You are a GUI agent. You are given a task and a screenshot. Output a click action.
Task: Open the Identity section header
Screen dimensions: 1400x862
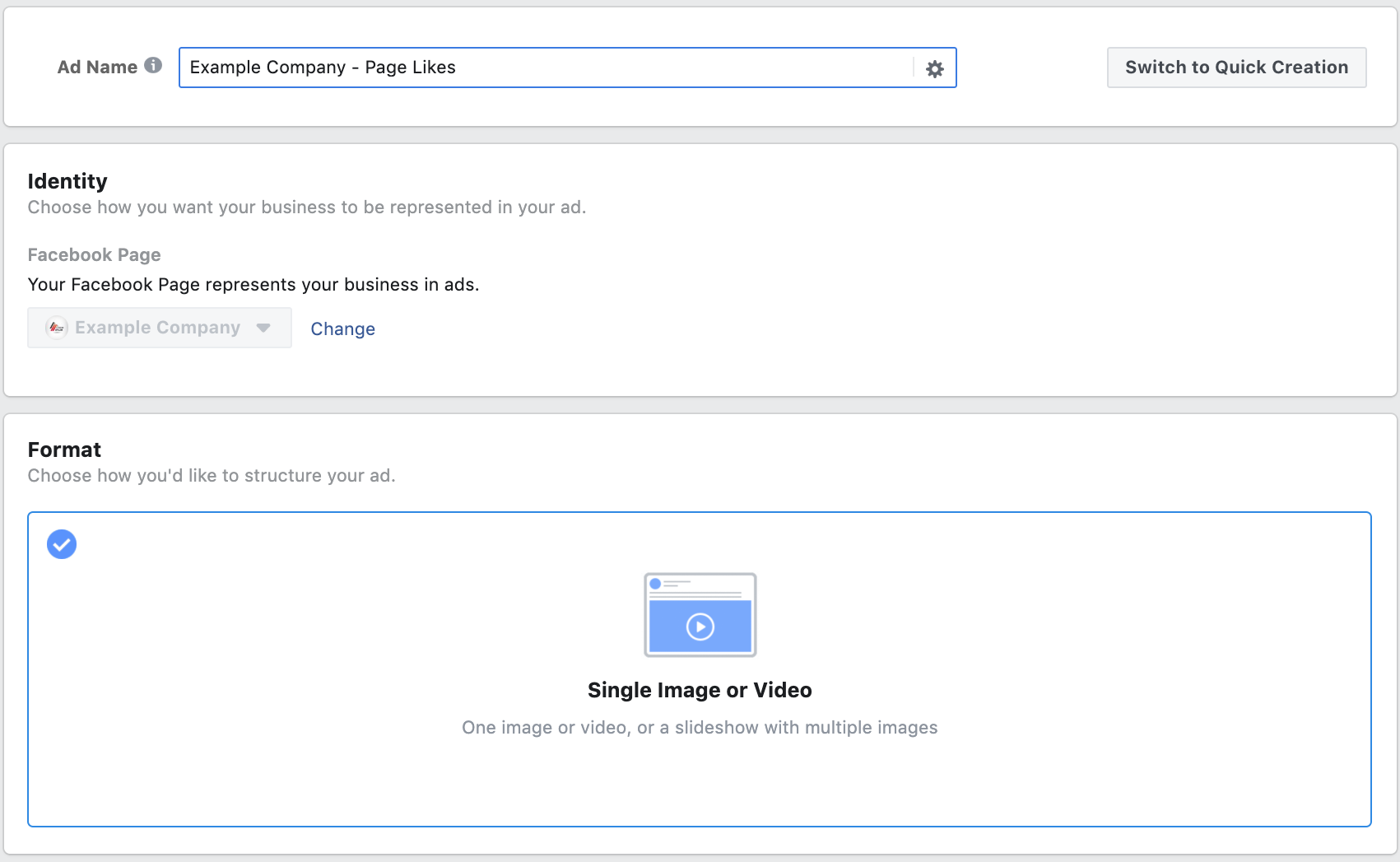click(x=67, y=181)
